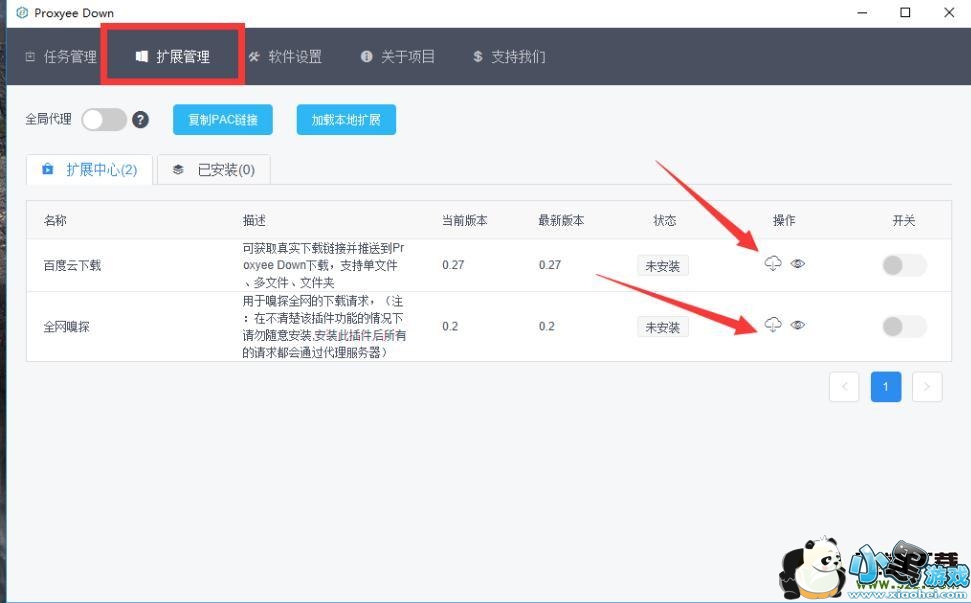This screenshot has height=603, width=971.
Task: Toggle the 全网嗅探 on/off switch
Action: coord(904,326)
